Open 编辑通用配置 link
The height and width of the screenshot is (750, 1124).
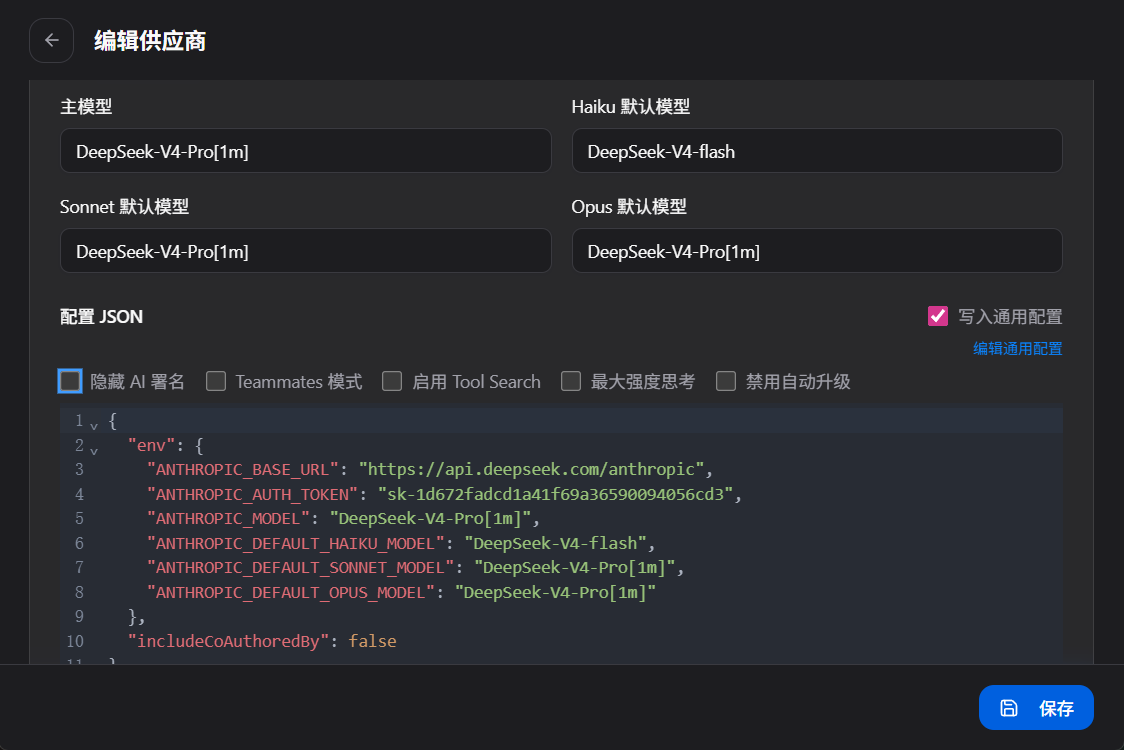point(1017,348)
